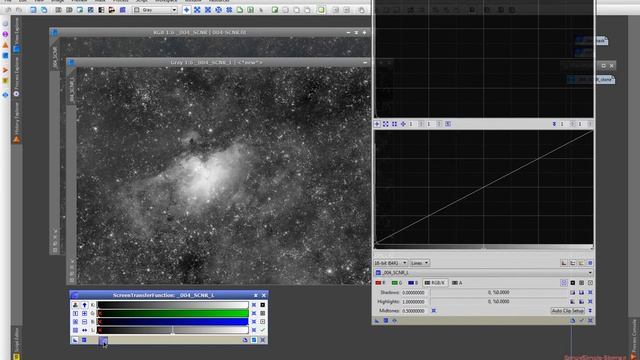
Task: Toggle STF link RGB channels icon
Action: (x=75, y=313)
